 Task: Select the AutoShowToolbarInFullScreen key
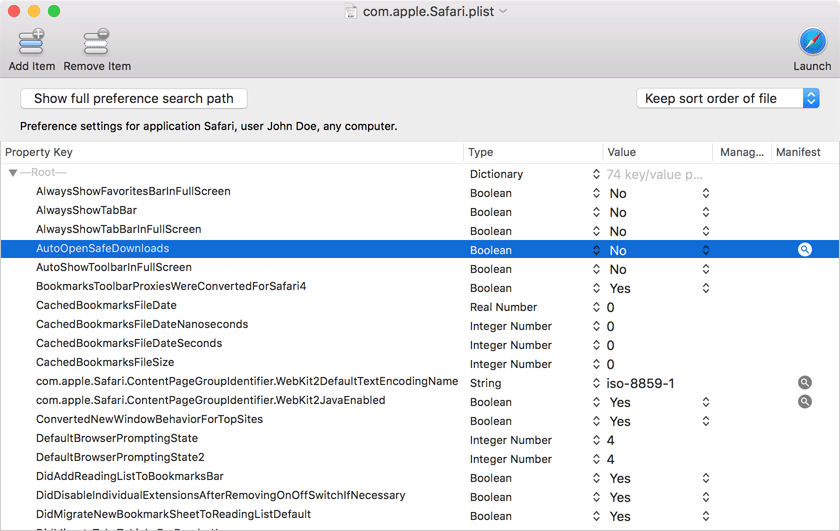(114, 267)
